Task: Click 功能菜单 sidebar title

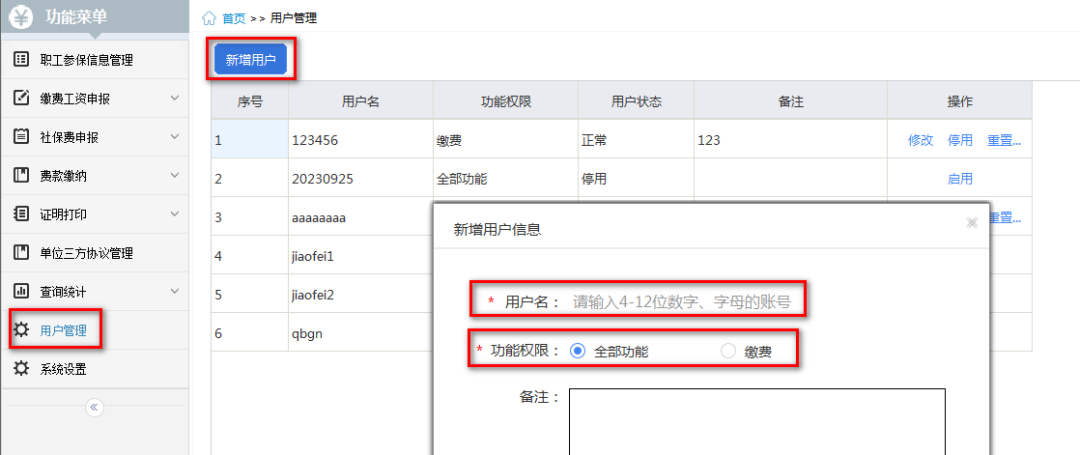Action: point(76,16)
